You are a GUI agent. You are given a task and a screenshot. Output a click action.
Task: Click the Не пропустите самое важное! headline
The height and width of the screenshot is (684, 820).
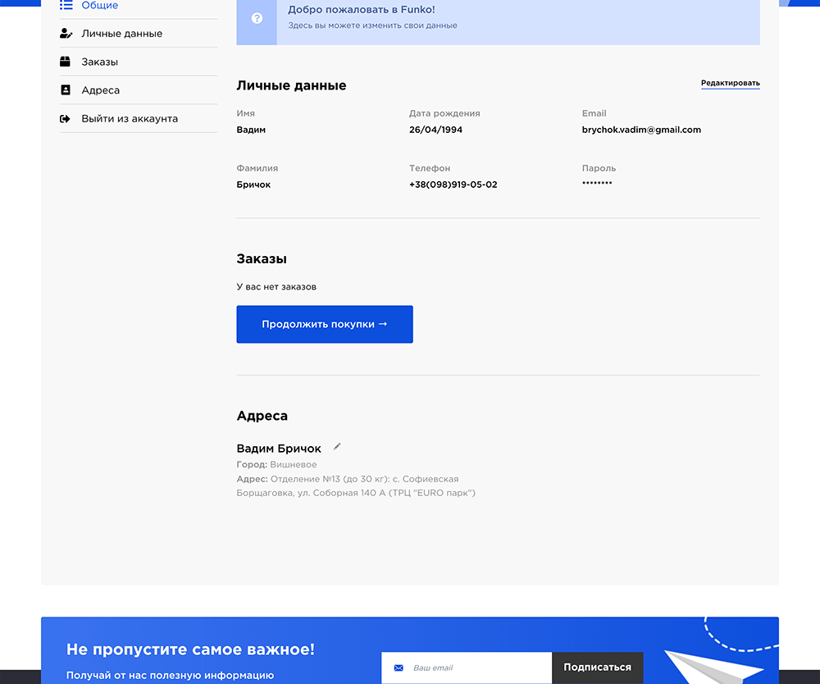coord(190,649)
